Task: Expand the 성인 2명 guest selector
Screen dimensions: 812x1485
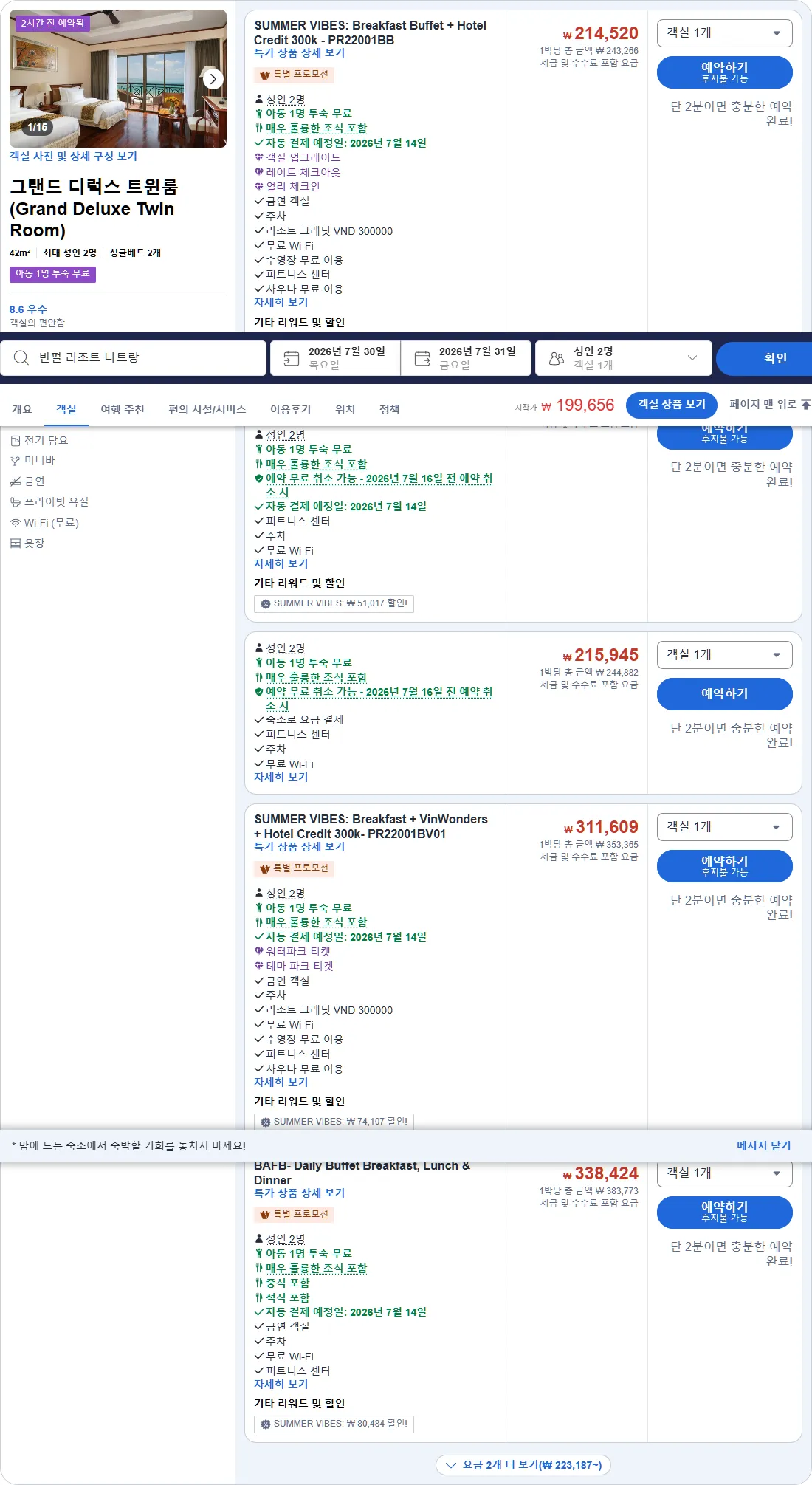Action: pyautogui.click(x=624, y=358)
